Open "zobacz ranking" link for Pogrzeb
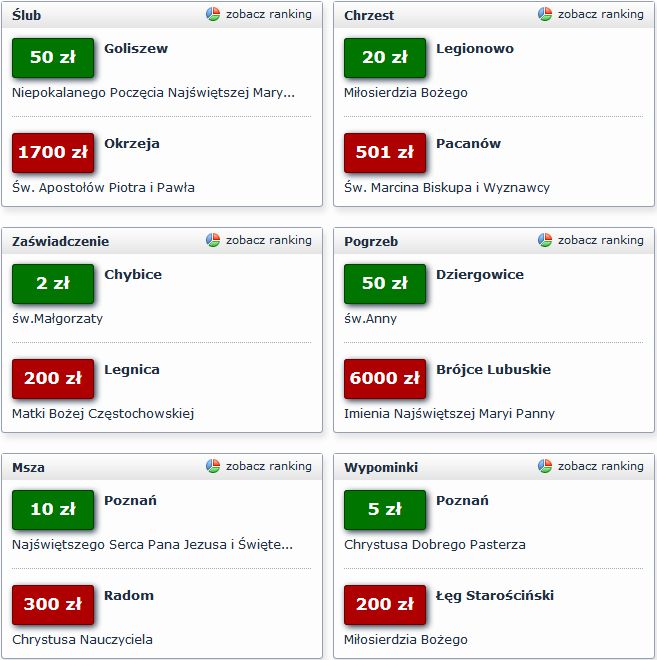 point(600,241)
